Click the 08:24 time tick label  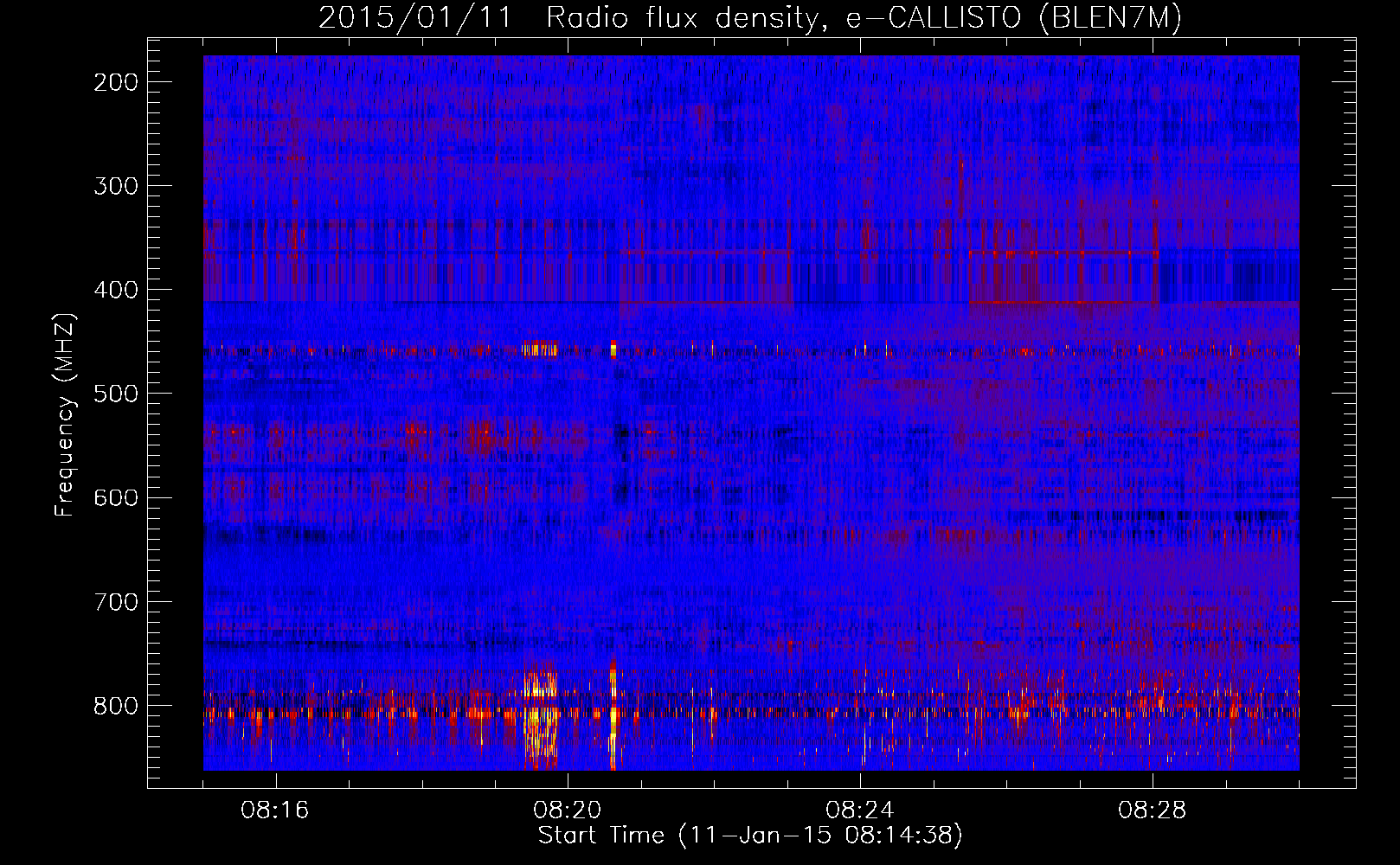[860, 811]
